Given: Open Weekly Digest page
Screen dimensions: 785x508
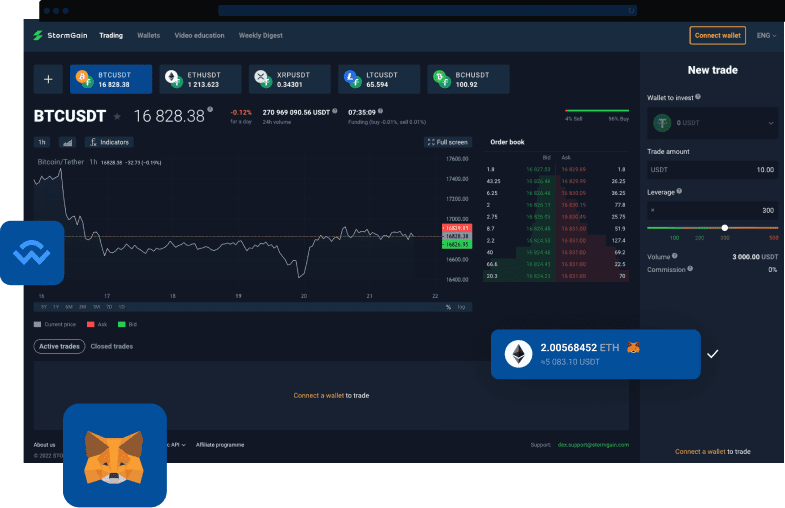Looking at the screenshot, I should coord(260,36).
